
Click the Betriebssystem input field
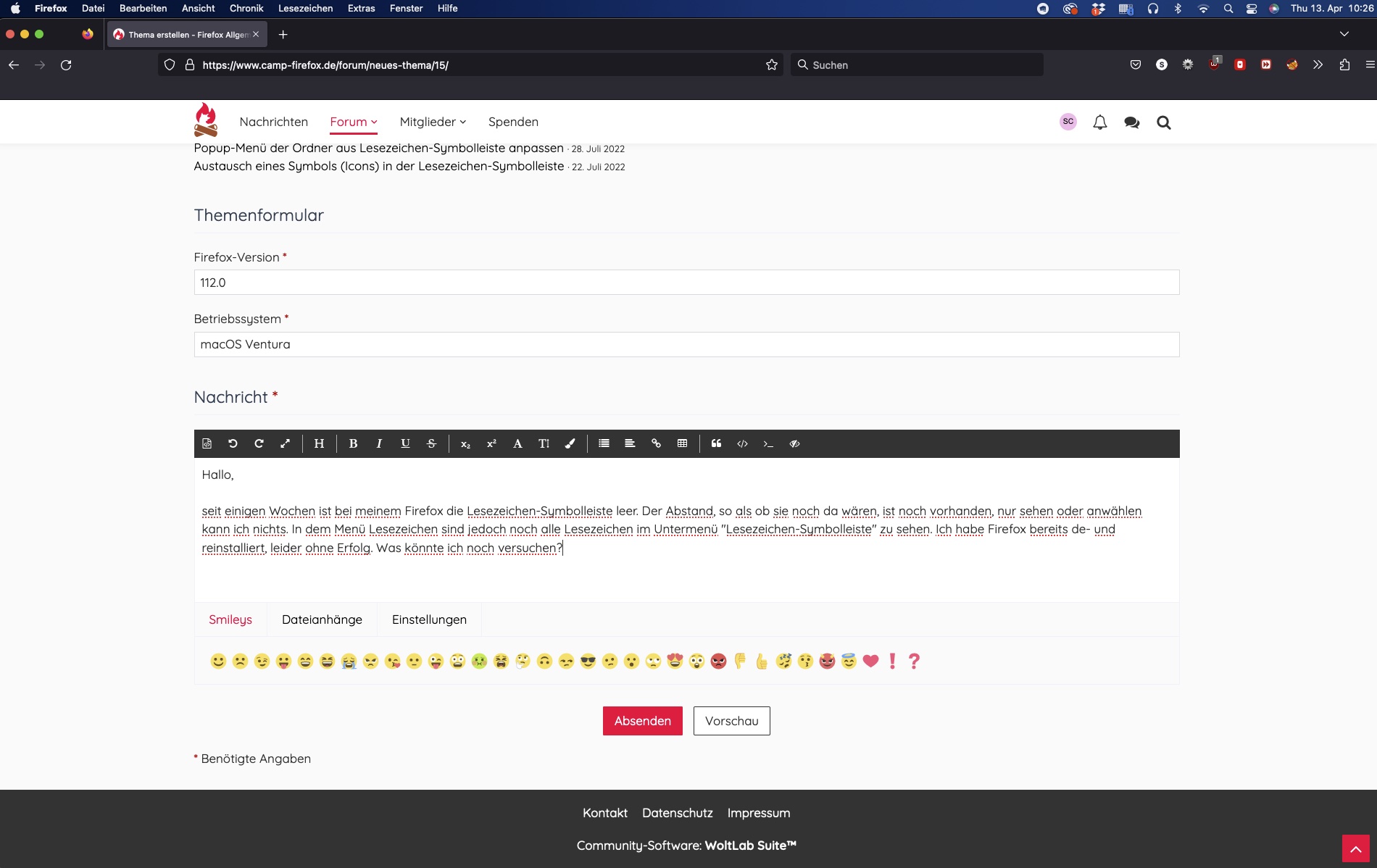(x=686, y=344)
